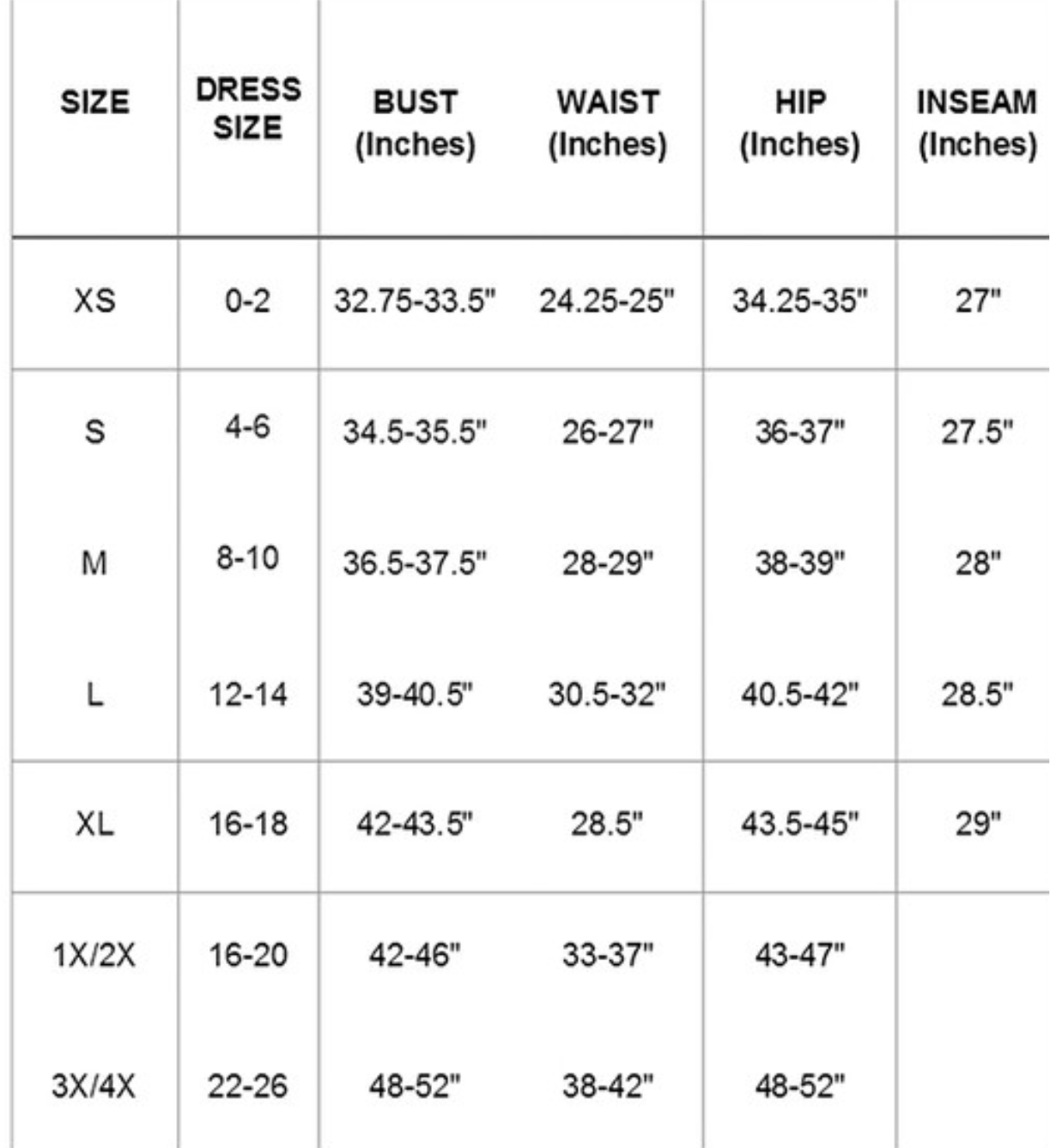Click bust value 36.5-37.5"
1050x1148 pixels.
[x=415, y=563]
